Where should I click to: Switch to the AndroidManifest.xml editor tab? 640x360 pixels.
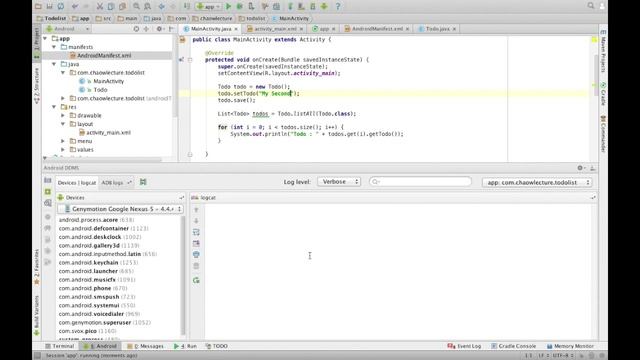[377, 29]
